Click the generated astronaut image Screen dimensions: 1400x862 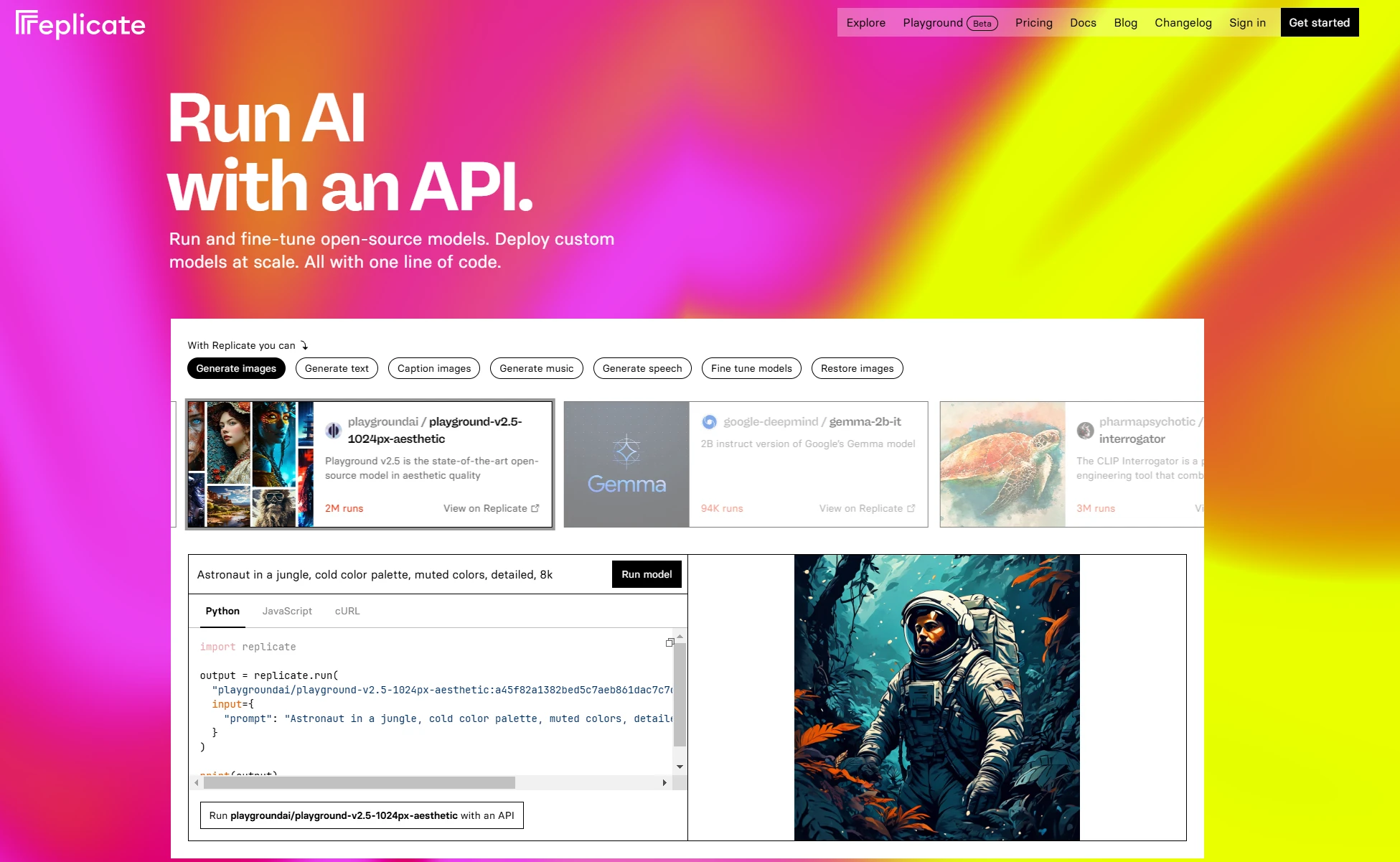(936, 698)
